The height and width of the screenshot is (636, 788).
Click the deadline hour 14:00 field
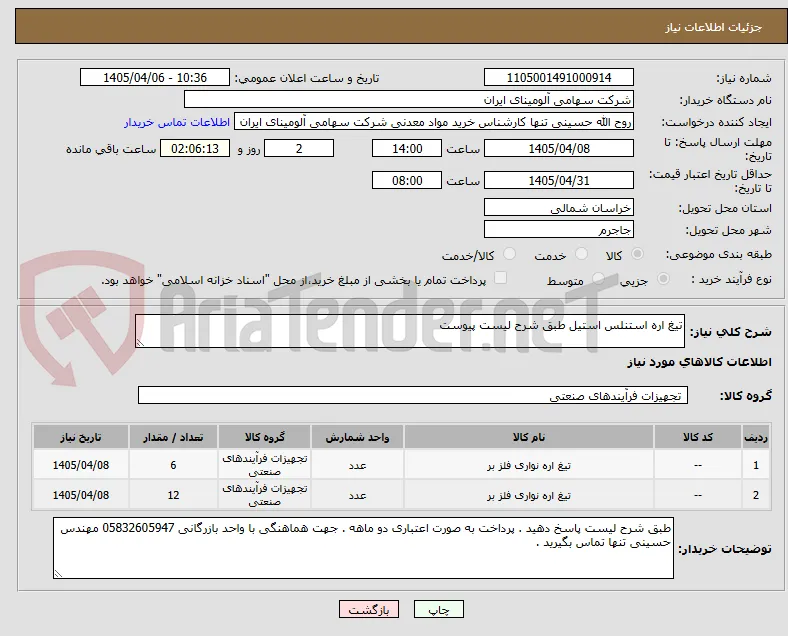pos(407,149)
